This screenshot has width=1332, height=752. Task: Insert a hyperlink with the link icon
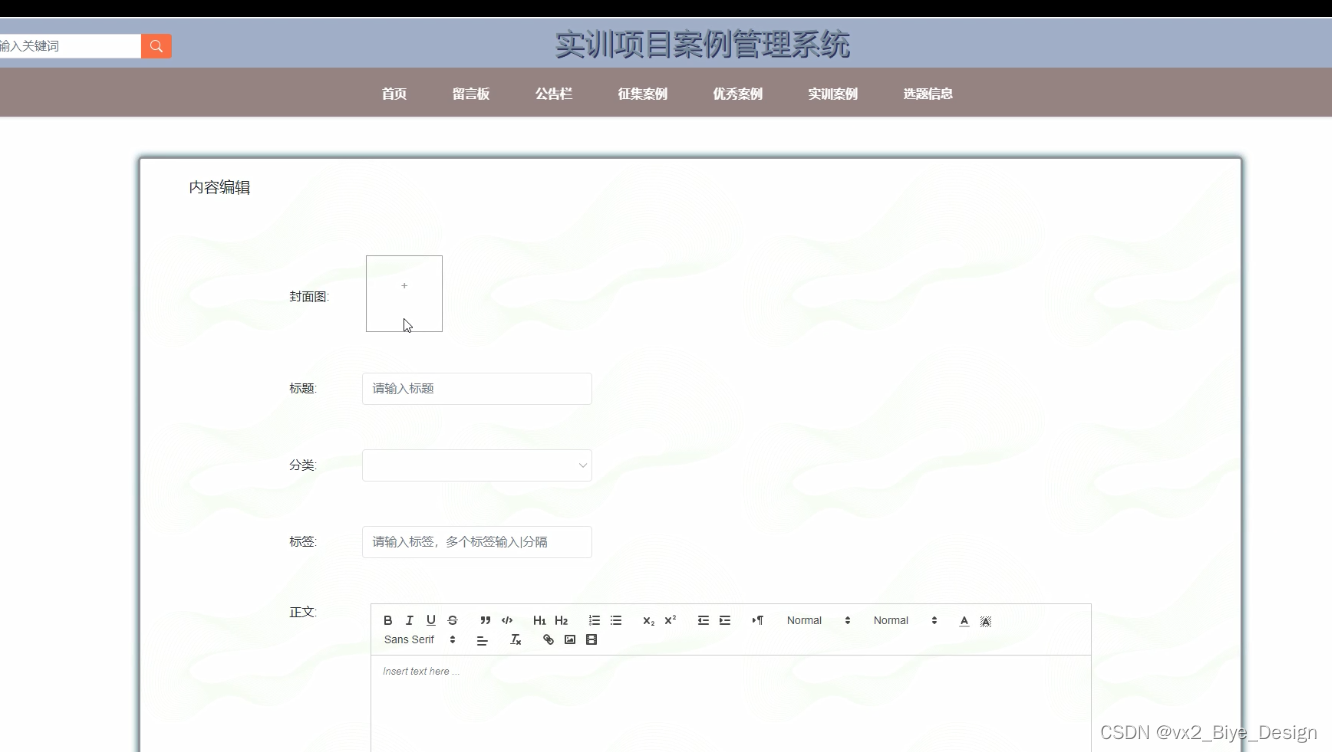click(548, 640)
